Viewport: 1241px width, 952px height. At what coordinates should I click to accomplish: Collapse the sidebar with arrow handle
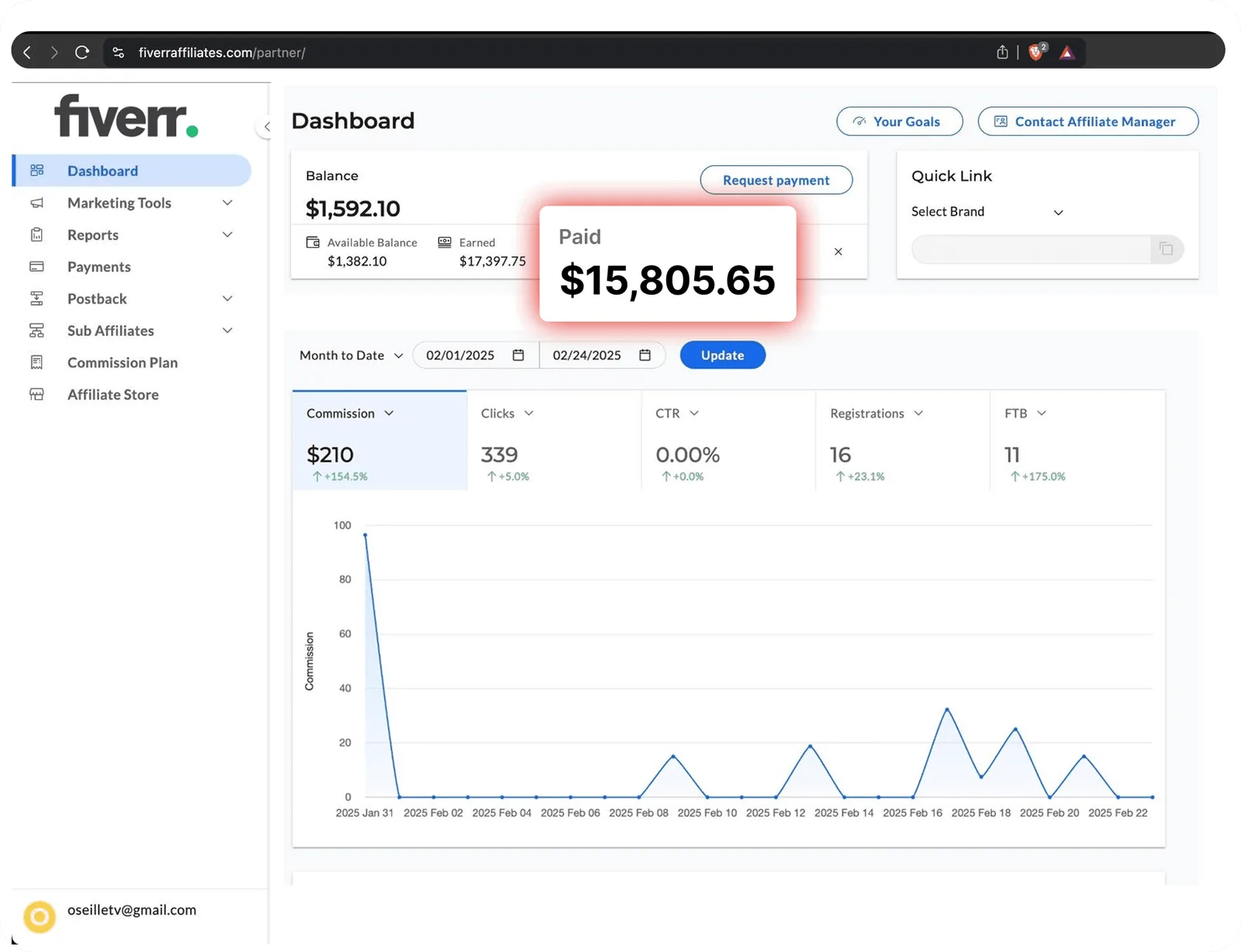266,126
